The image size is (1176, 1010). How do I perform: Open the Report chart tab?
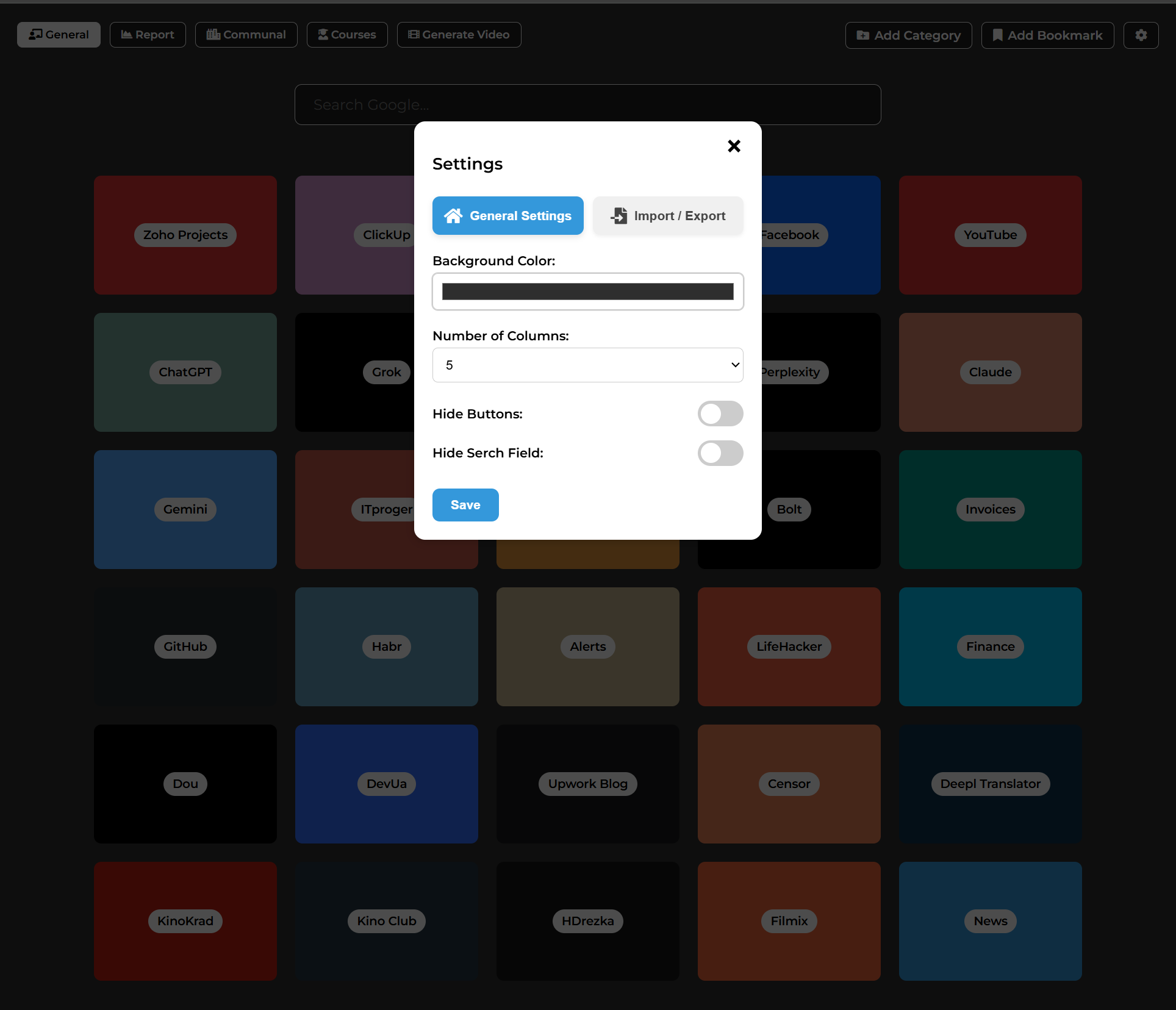coord(148,35)
